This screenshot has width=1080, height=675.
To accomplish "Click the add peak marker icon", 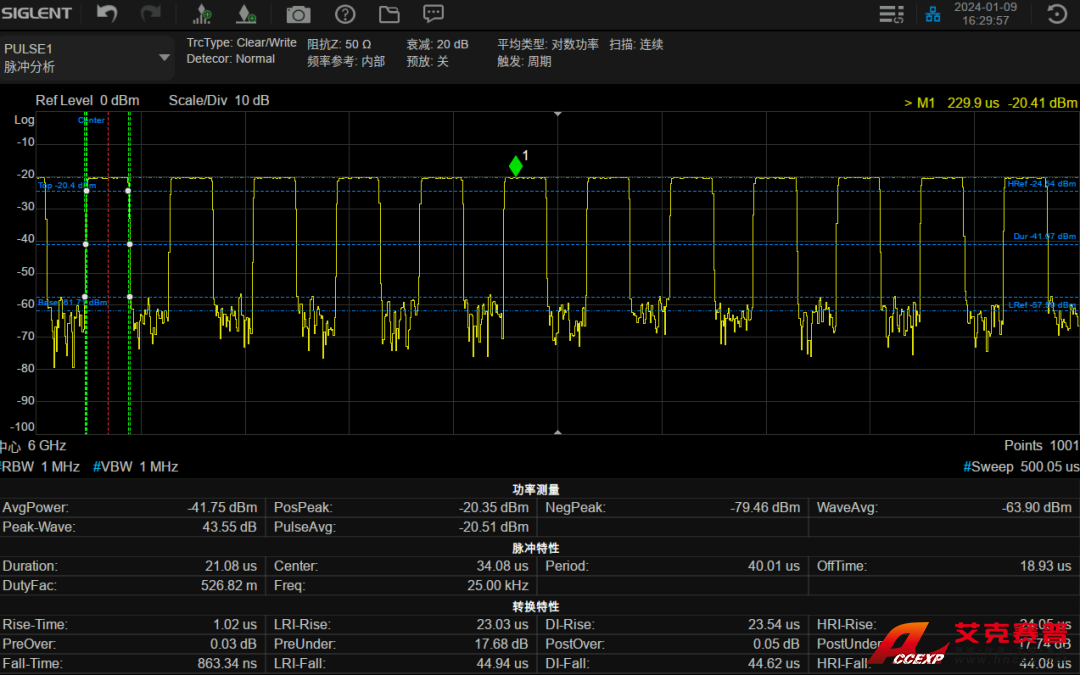I will click(203, 14).
